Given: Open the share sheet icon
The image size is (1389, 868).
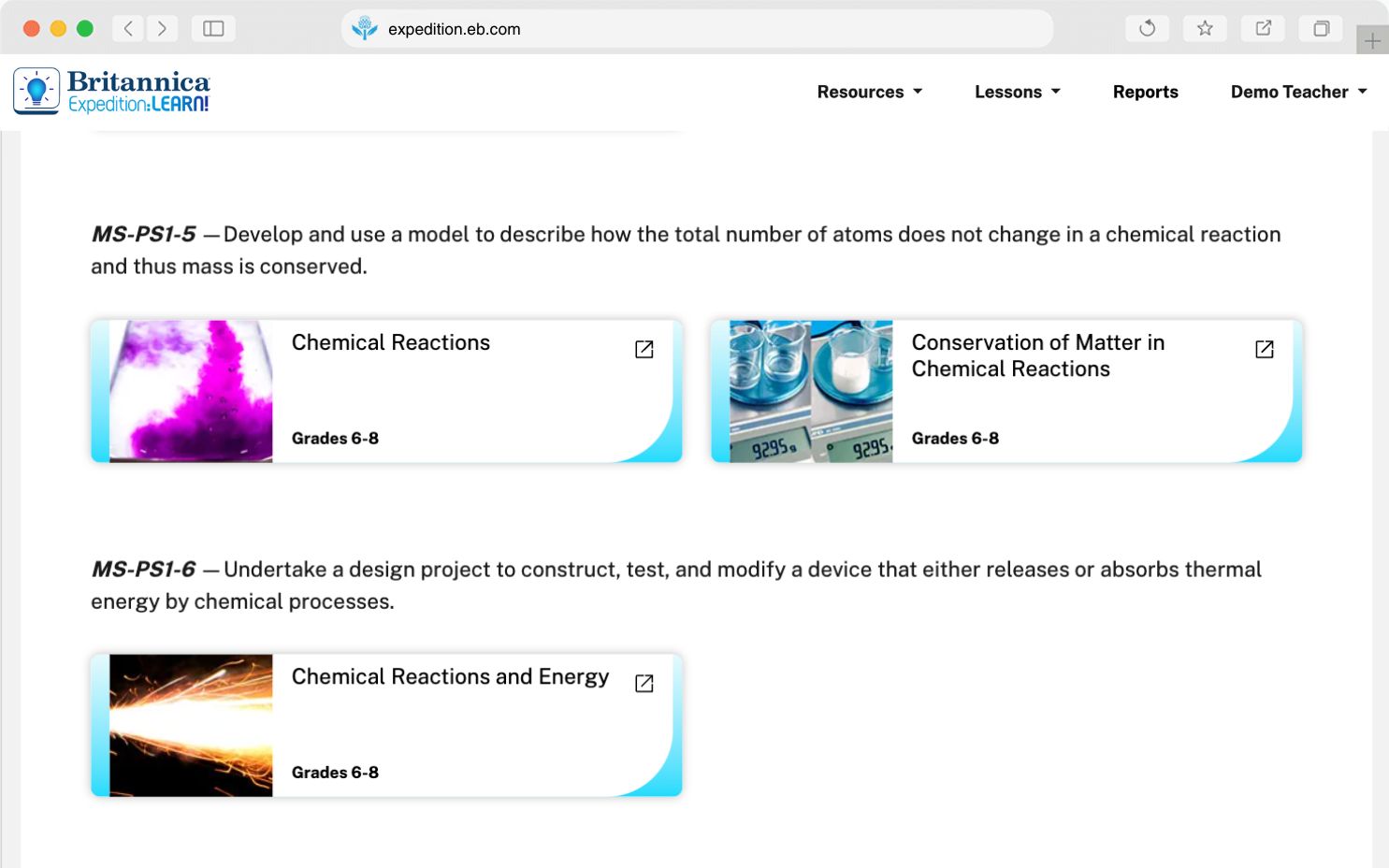Looking at the screenshot, I should click(1263, 28).
